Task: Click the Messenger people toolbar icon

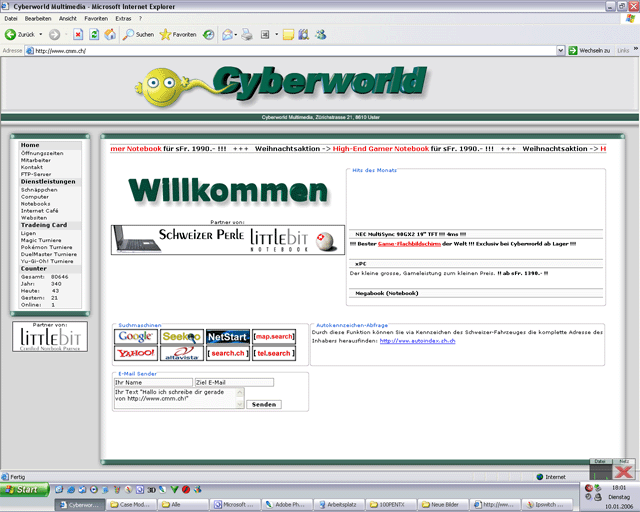Action: [x=321, y=35]
